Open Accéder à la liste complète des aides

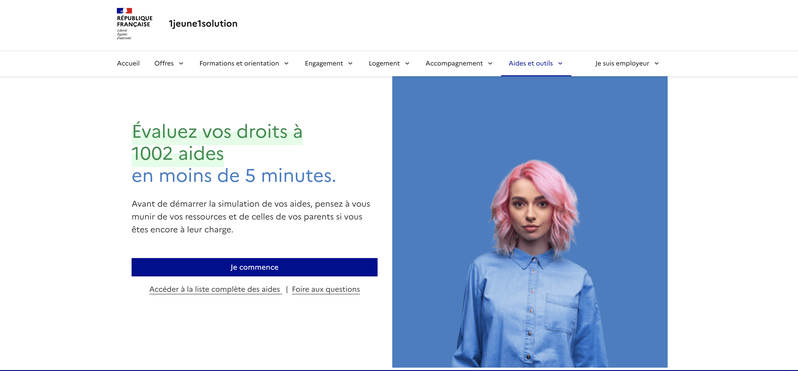click(215, 290)
